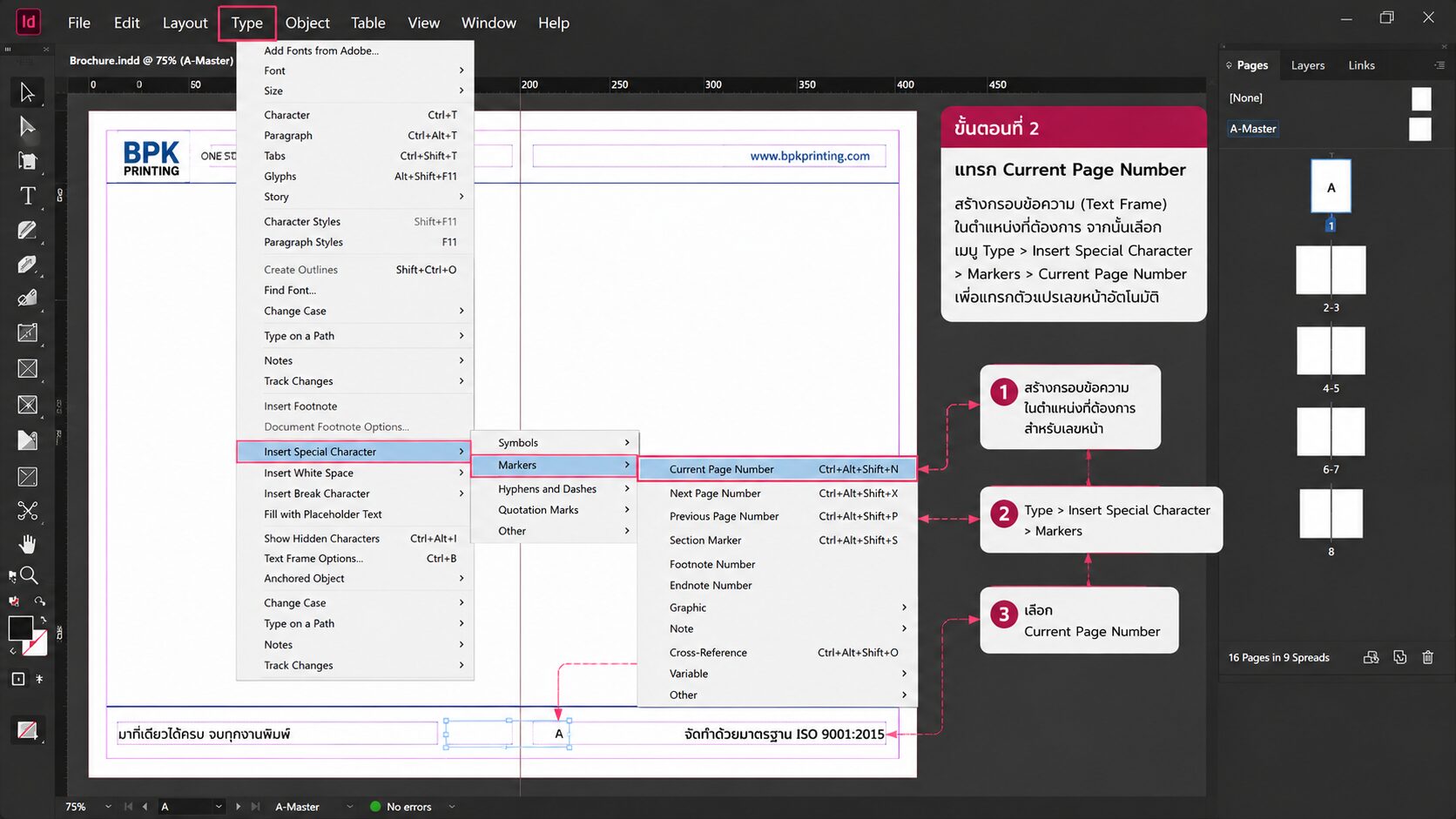Pick the Page tool
The height and width of the screenshot is (819, 1456).
pyautogui.click(x=27, y=161)
